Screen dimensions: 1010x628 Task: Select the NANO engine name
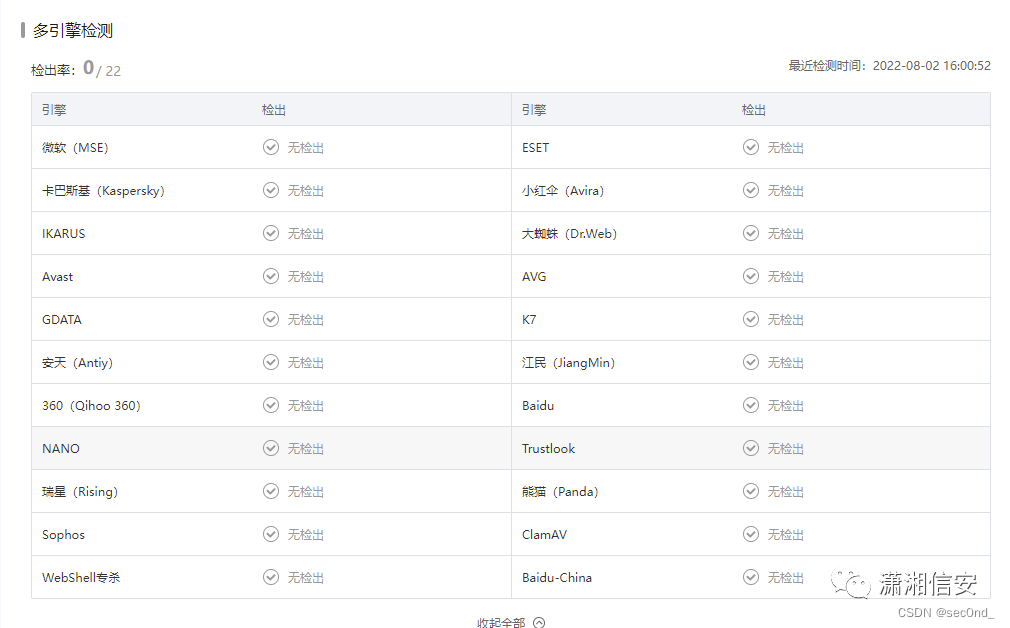coord(61,449)
